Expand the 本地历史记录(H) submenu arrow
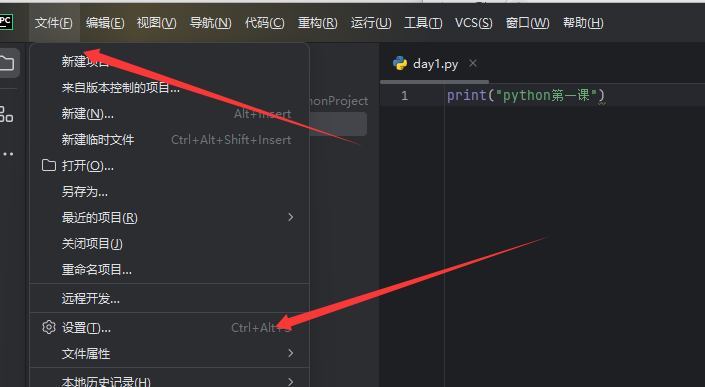The width and height of the screenshot is (705, 387). (x=290, y=382)
